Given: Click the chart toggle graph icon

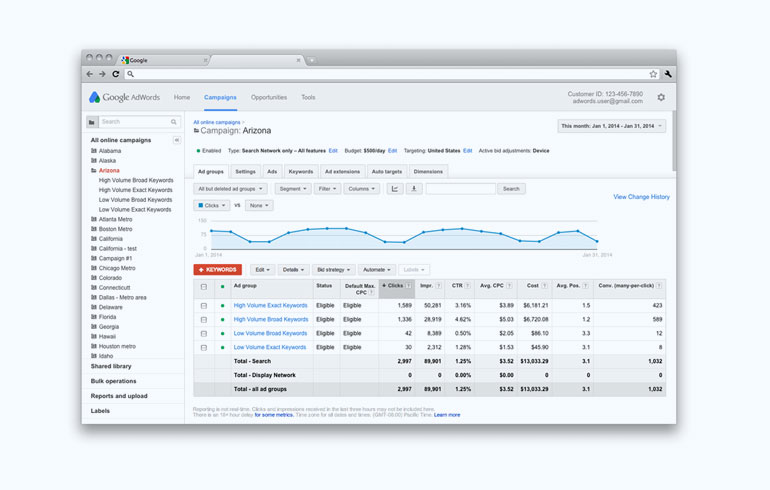Looking at the screenshot, I should click(394, 188).
